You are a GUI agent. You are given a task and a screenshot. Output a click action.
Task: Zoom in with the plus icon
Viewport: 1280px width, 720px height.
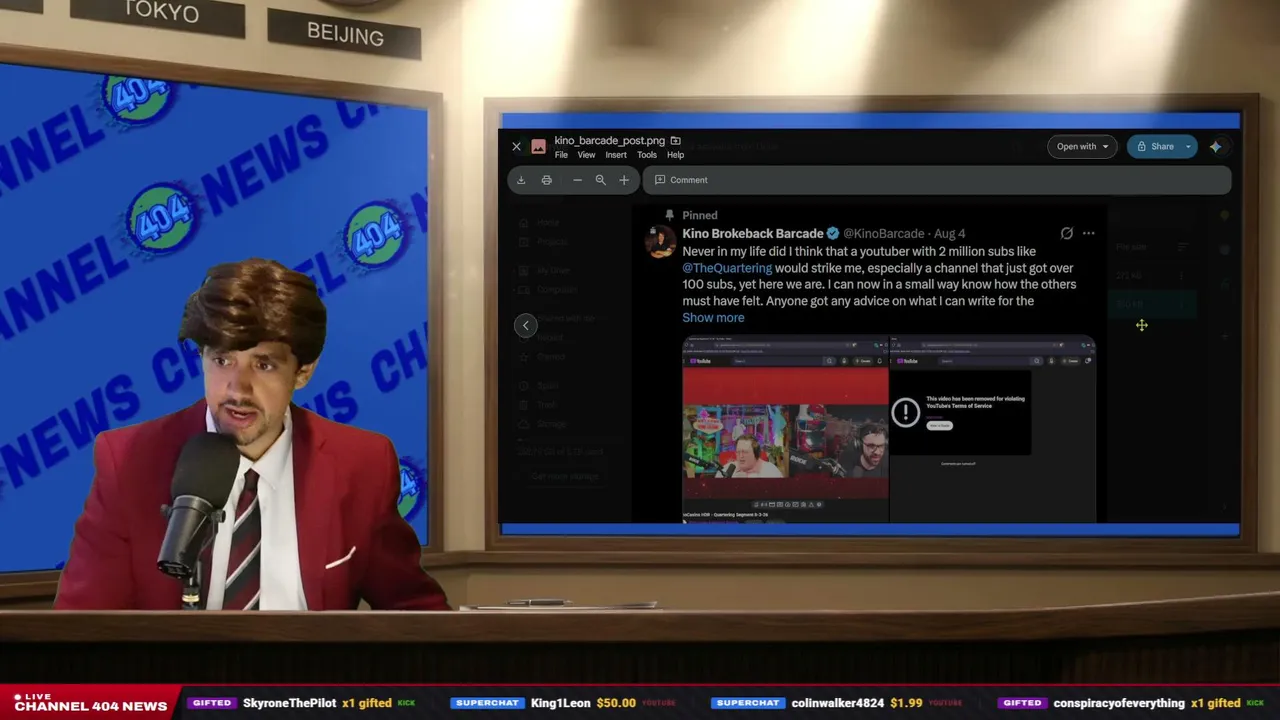(x=624, y=180)
